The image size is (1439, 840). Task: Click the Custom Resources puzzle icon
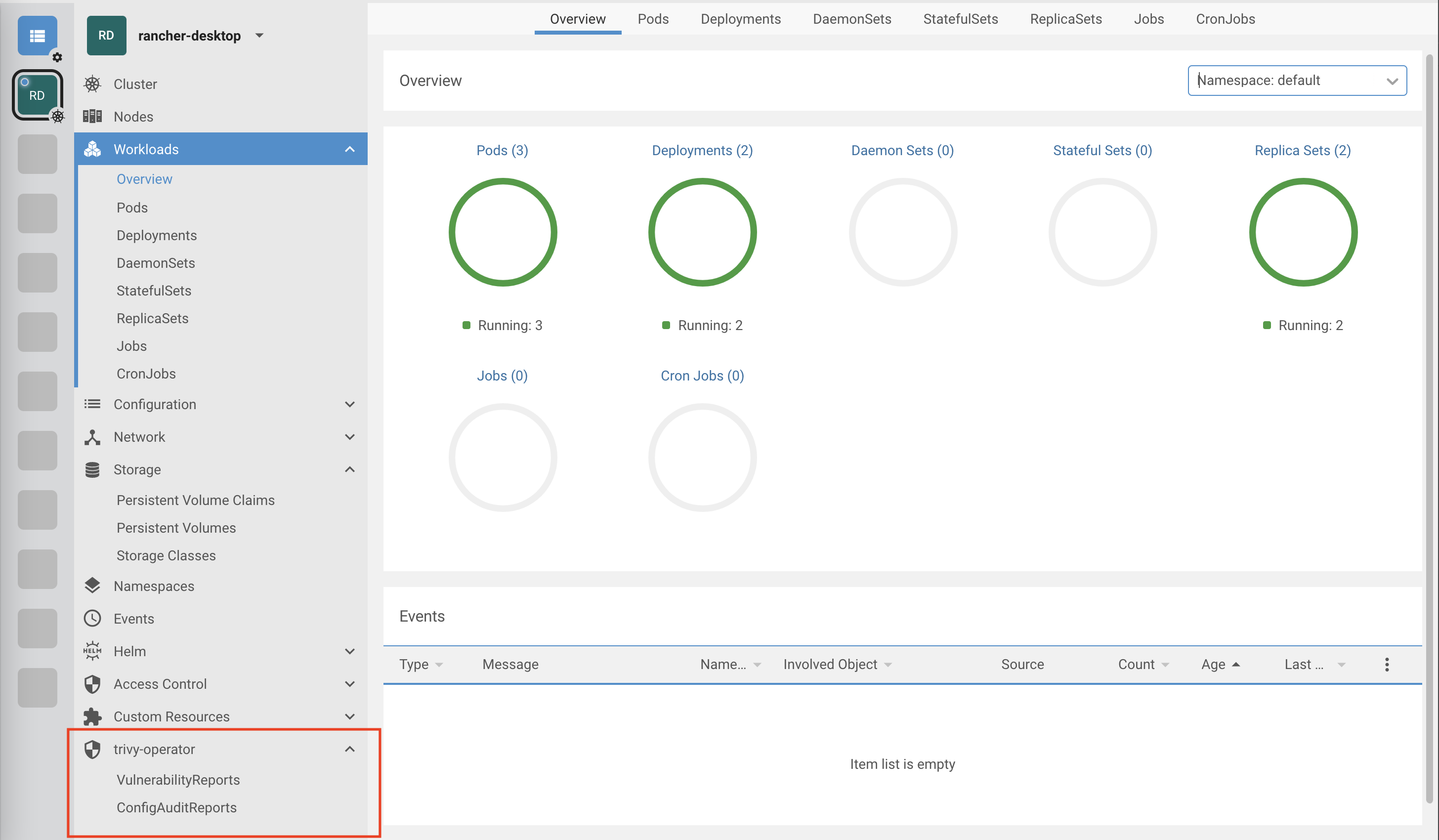pyautogui.click(x=92, y=716)
